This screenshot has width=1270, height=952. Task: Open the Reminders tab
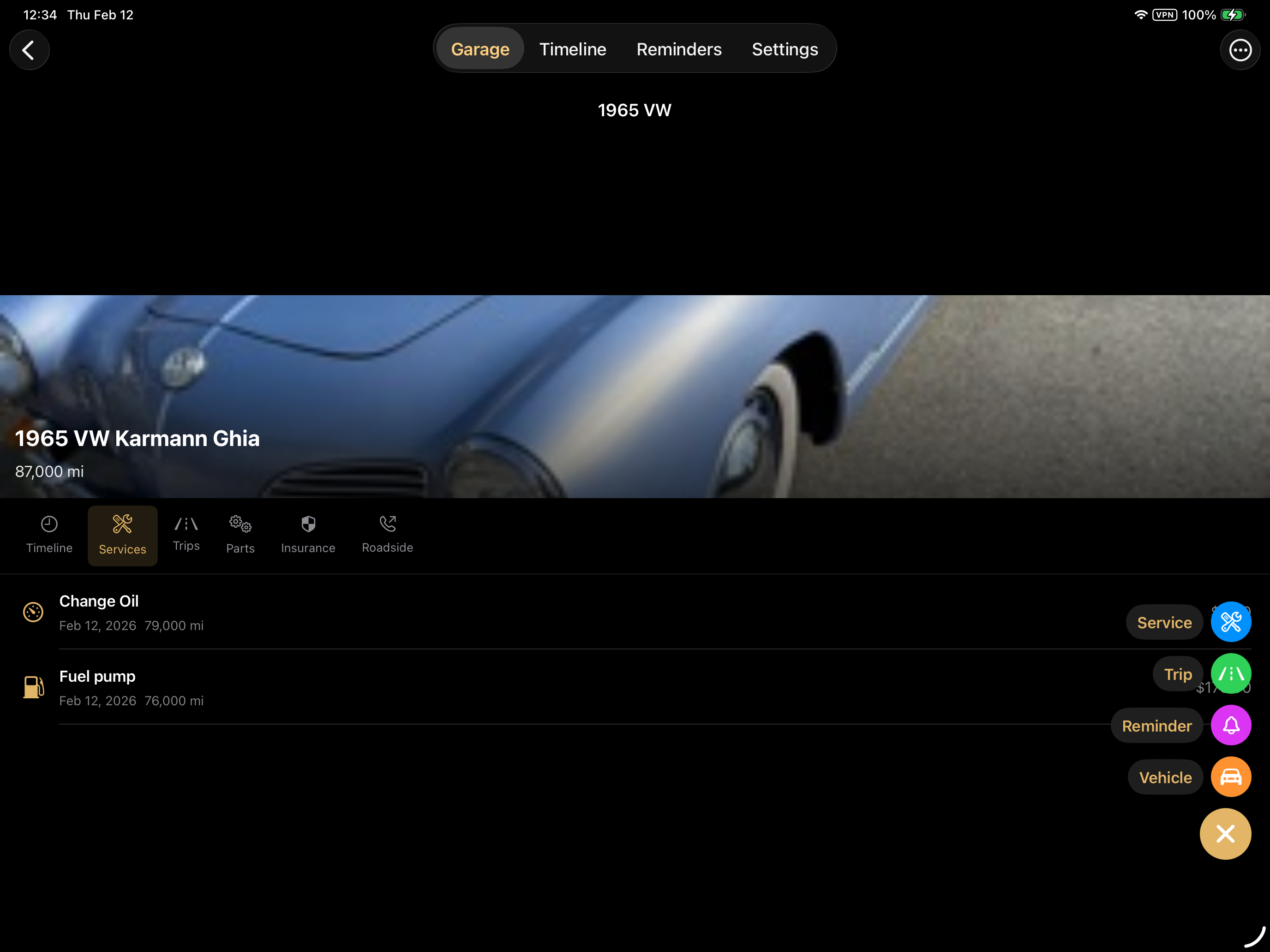pos(679,49)
